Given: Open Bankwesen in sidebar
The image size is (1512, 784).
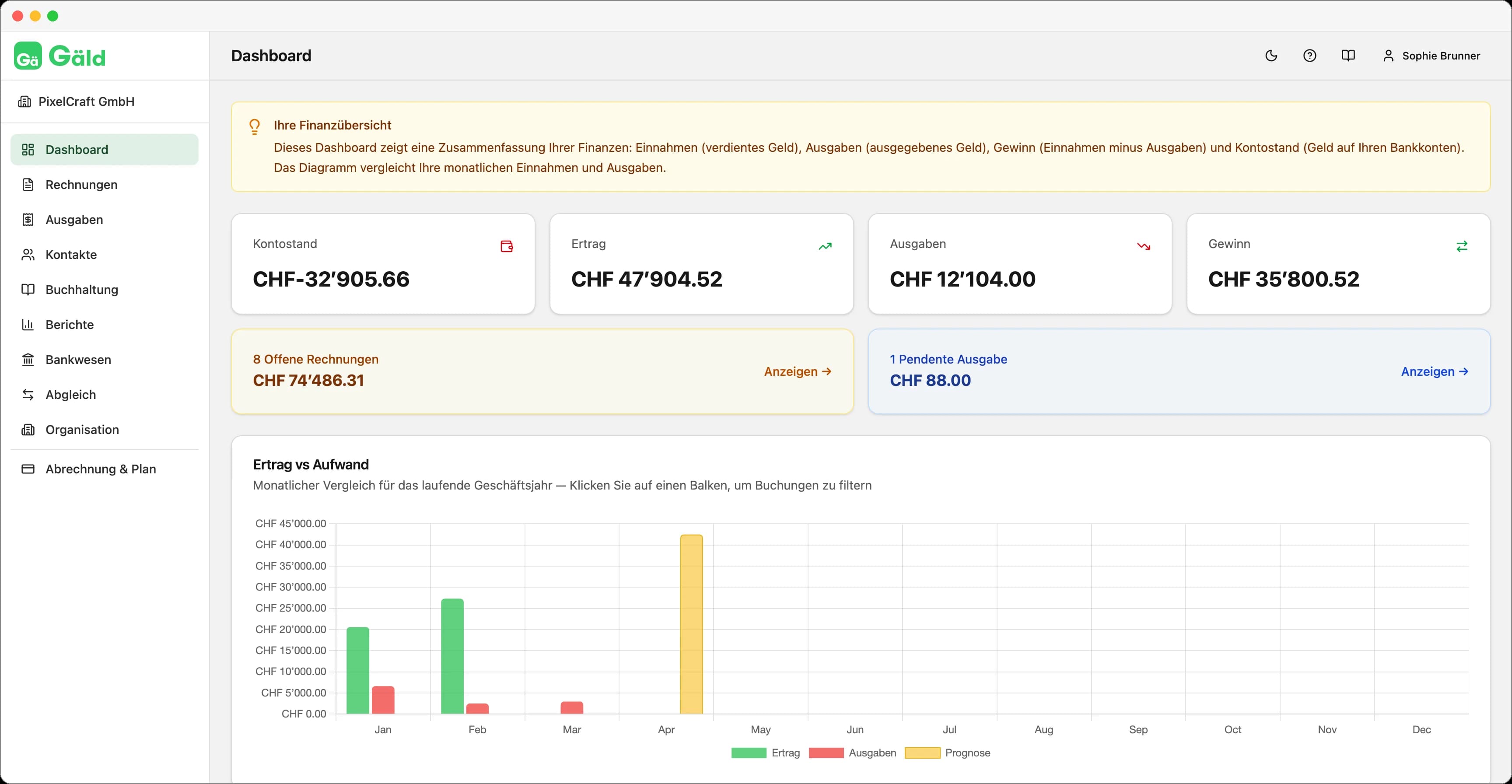Looking at the screenshot, I should [x=105, y=360].
